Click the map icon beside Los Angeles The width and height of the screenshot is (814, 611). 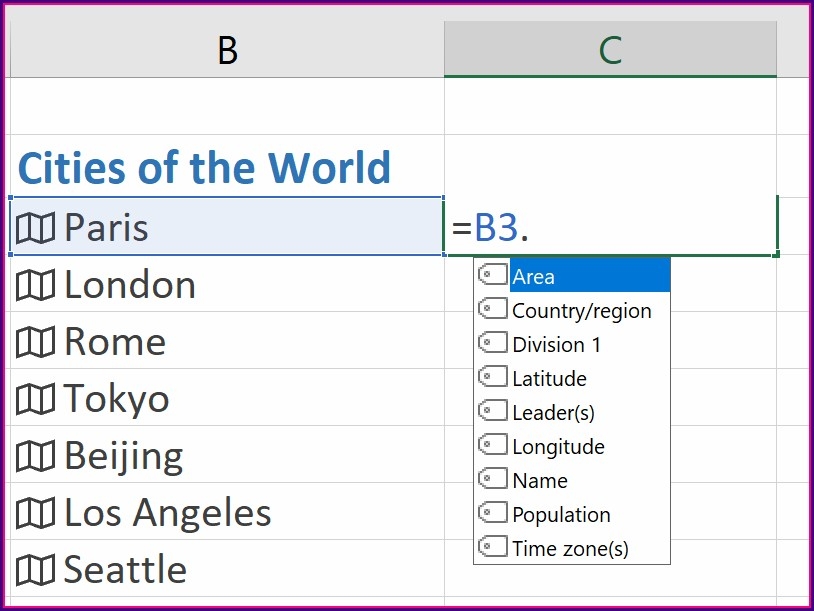coord(36,514)
